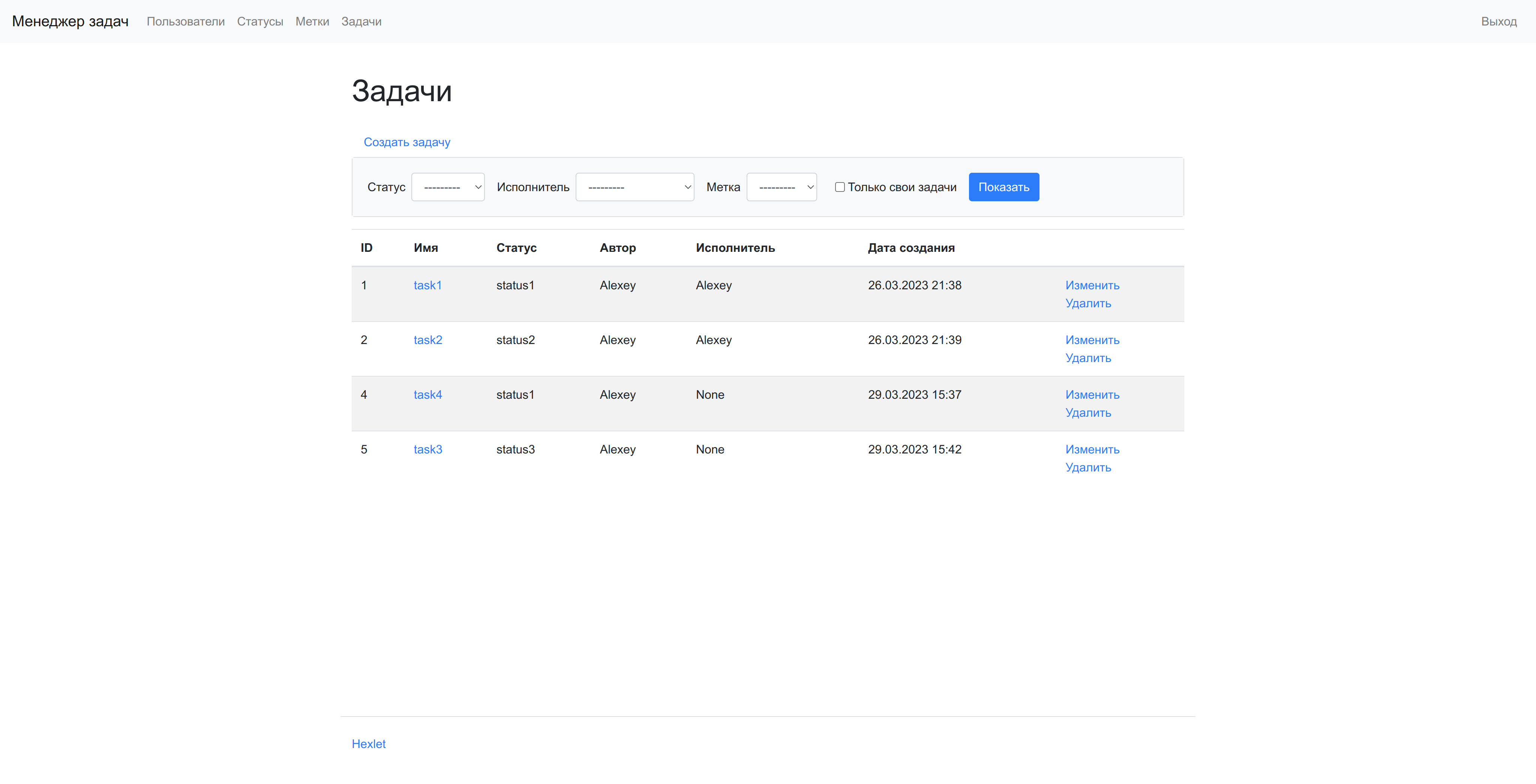Click the Hexlet footer link

[369, 744]
